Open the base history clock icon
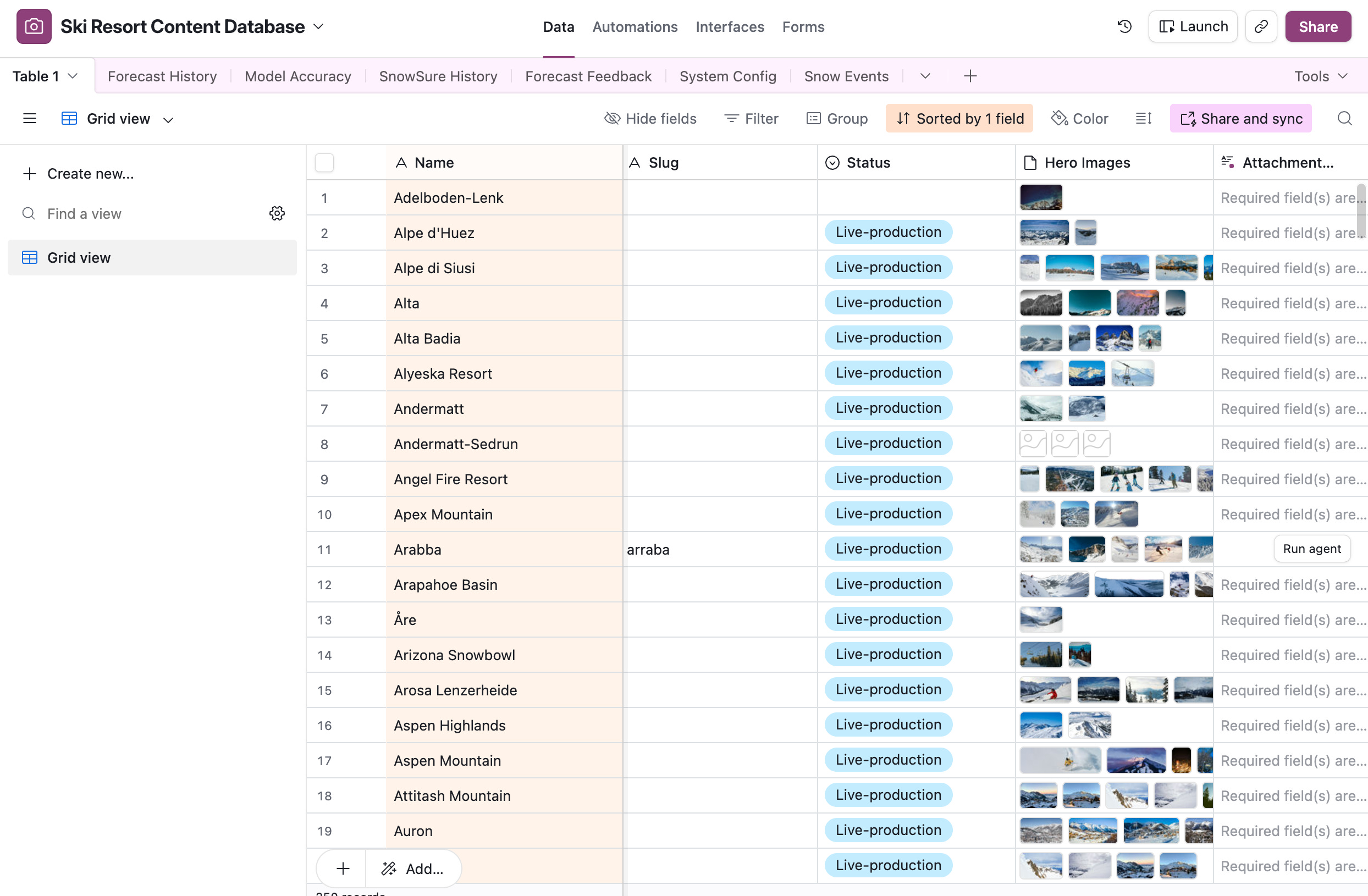Image resolution: width=1368 pixels, height=896 pixels. (1124, 26)
